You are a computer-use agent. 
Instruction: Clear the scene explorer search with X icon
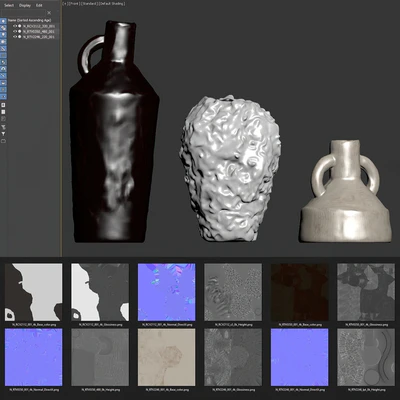click(x=49, y=13)
